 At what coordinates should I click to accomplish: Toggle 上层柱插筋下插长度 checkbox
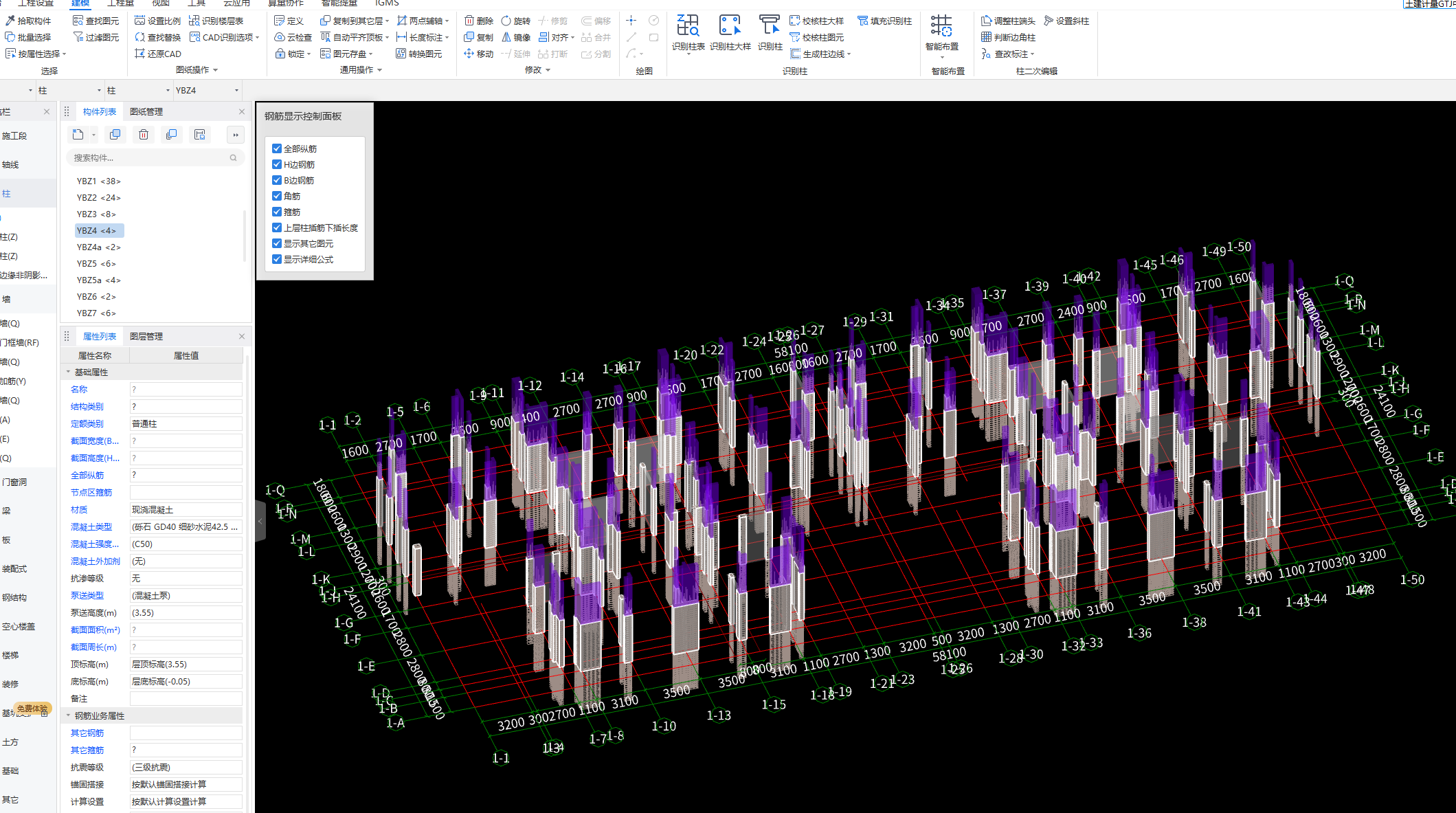(x=277, y=227)
